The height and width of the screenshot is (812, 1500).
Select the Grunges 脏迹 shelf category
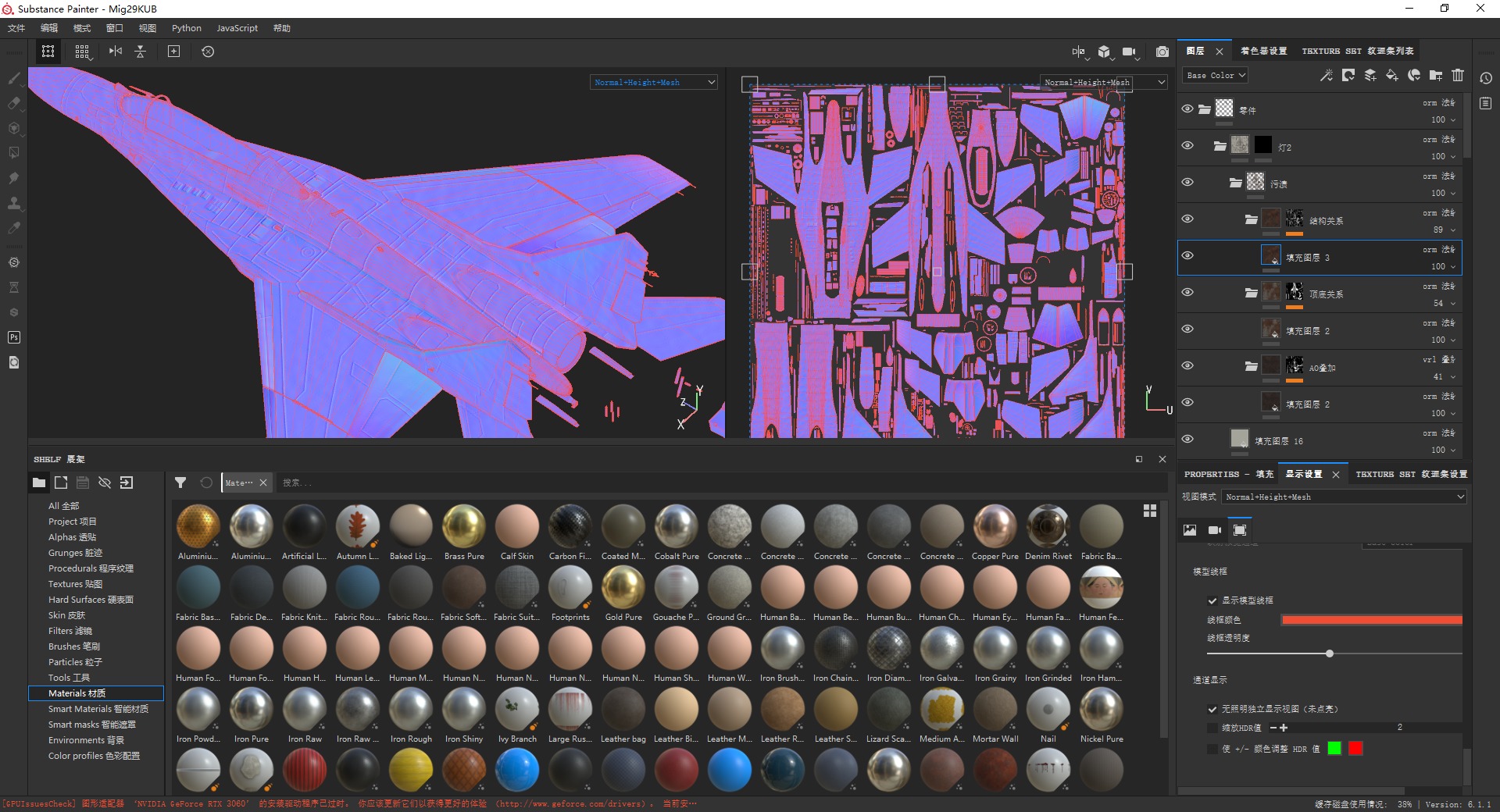(76, 553)
